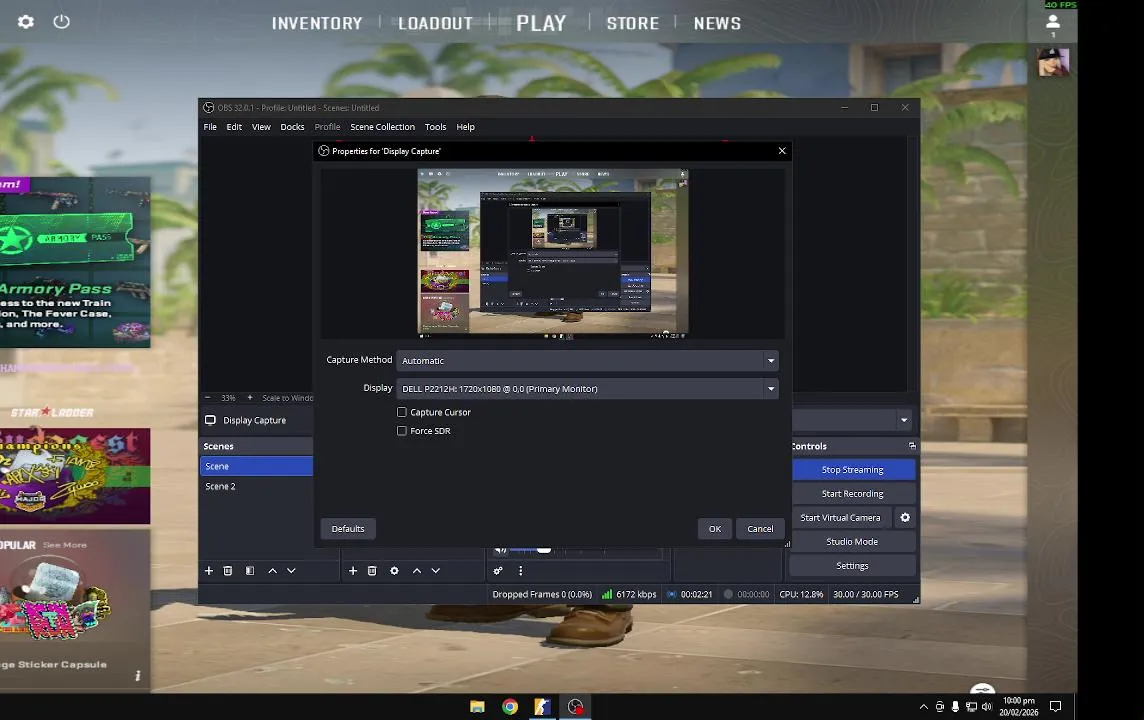
Task: Select the highlighted Scene in the list
Action: [x=257, y=466]
